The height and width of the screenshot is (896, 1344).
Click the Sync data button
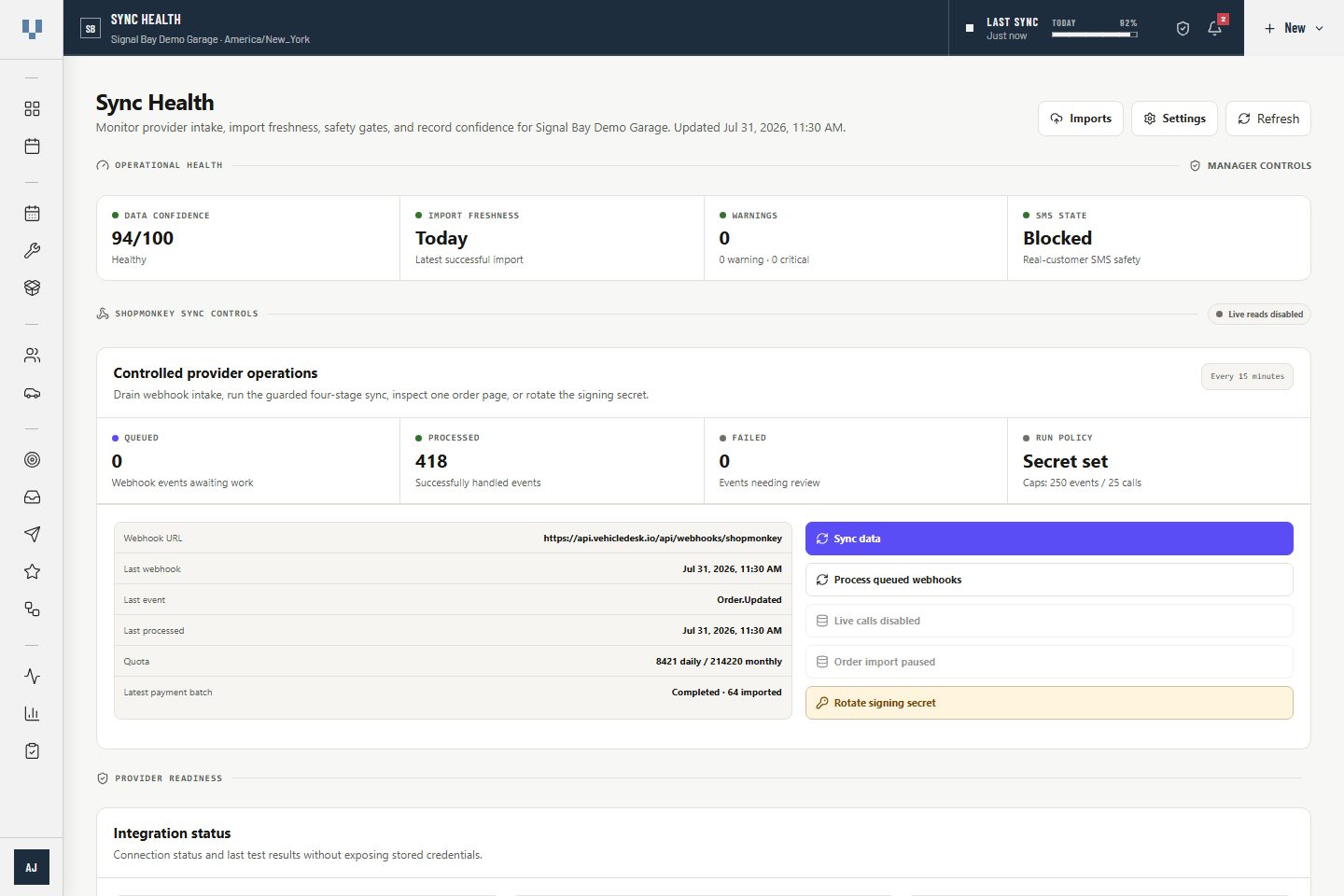(1049, 539)
